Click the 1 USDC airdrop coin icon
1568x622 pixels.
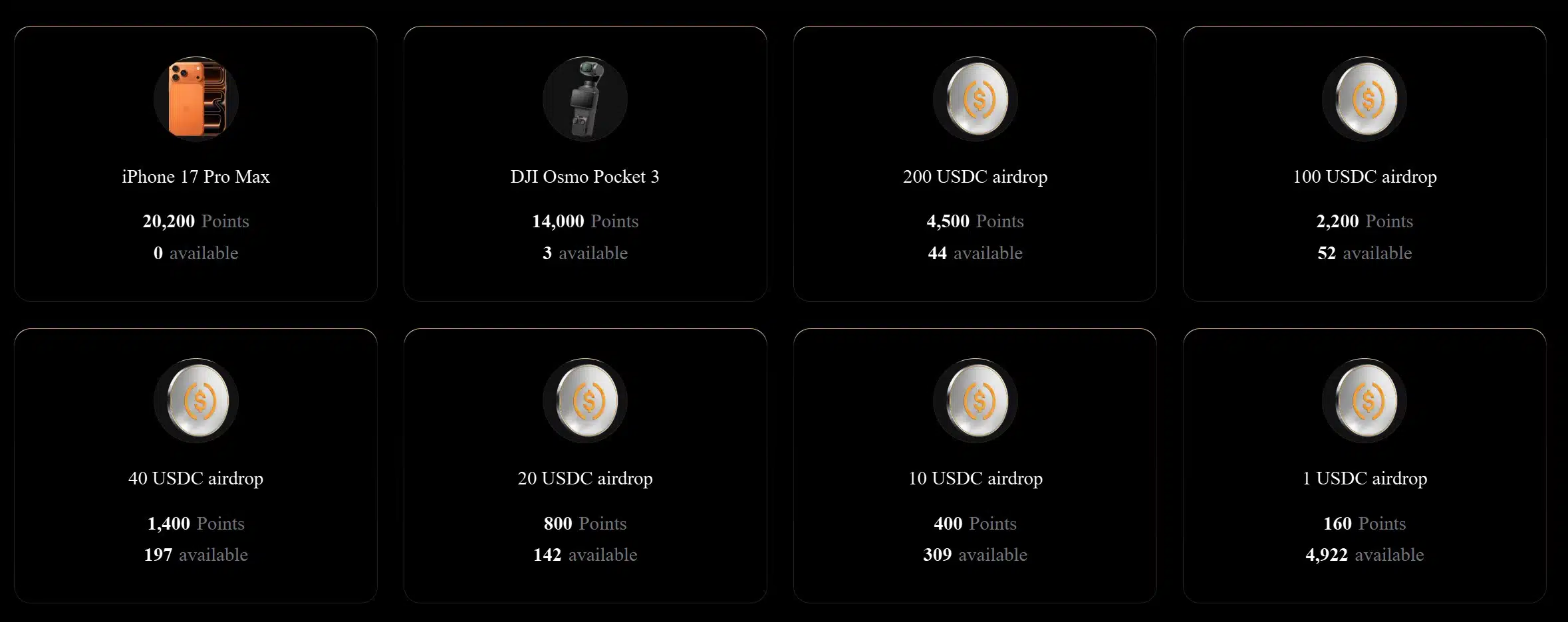click(1364, 399)
